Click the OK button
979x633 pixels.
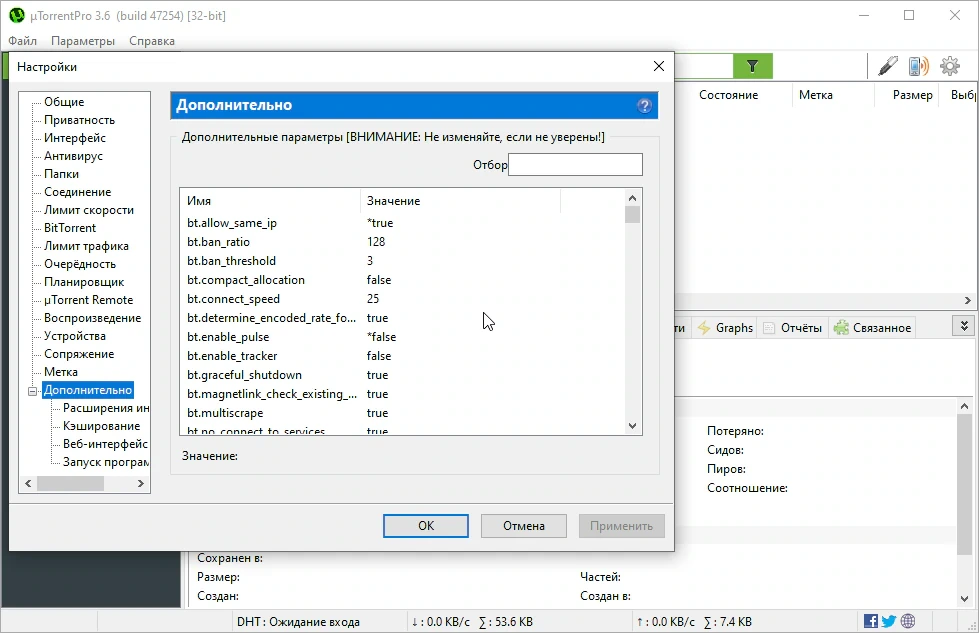point(426,526)
